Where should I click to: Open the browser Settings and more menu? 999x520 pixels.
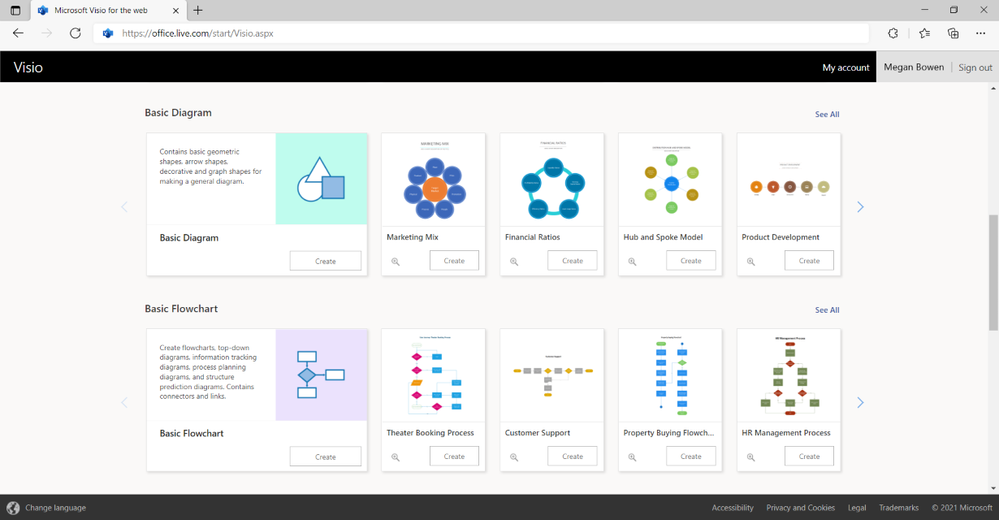(981, 33)
